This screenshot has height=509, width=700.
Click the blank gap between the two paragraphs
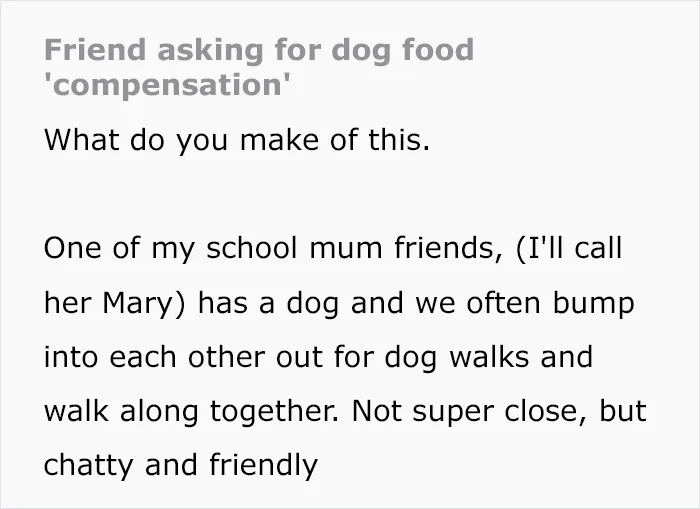pos(350,194)
